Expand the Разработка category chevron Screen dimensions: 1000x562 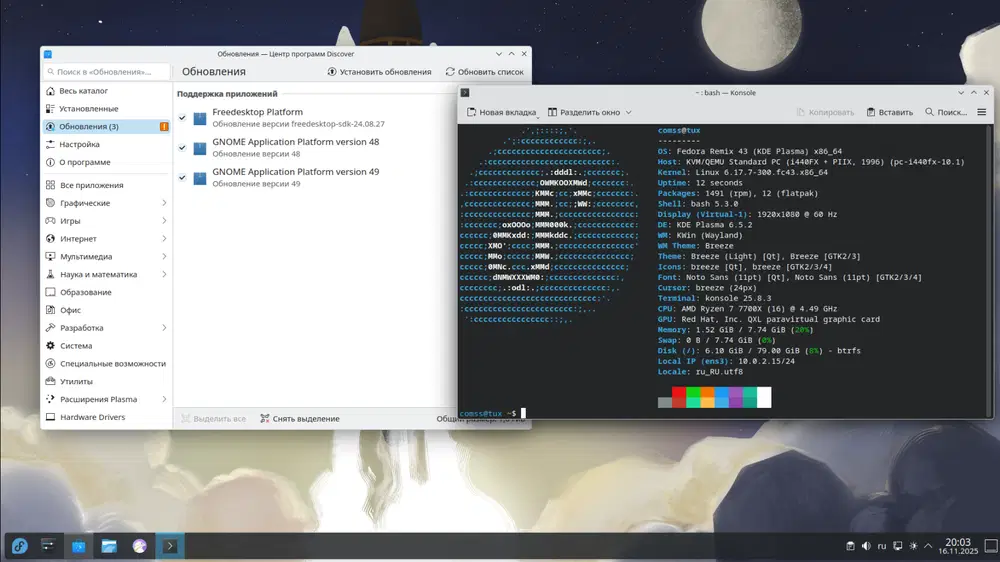pyautogui.click(x=164, y=328)
